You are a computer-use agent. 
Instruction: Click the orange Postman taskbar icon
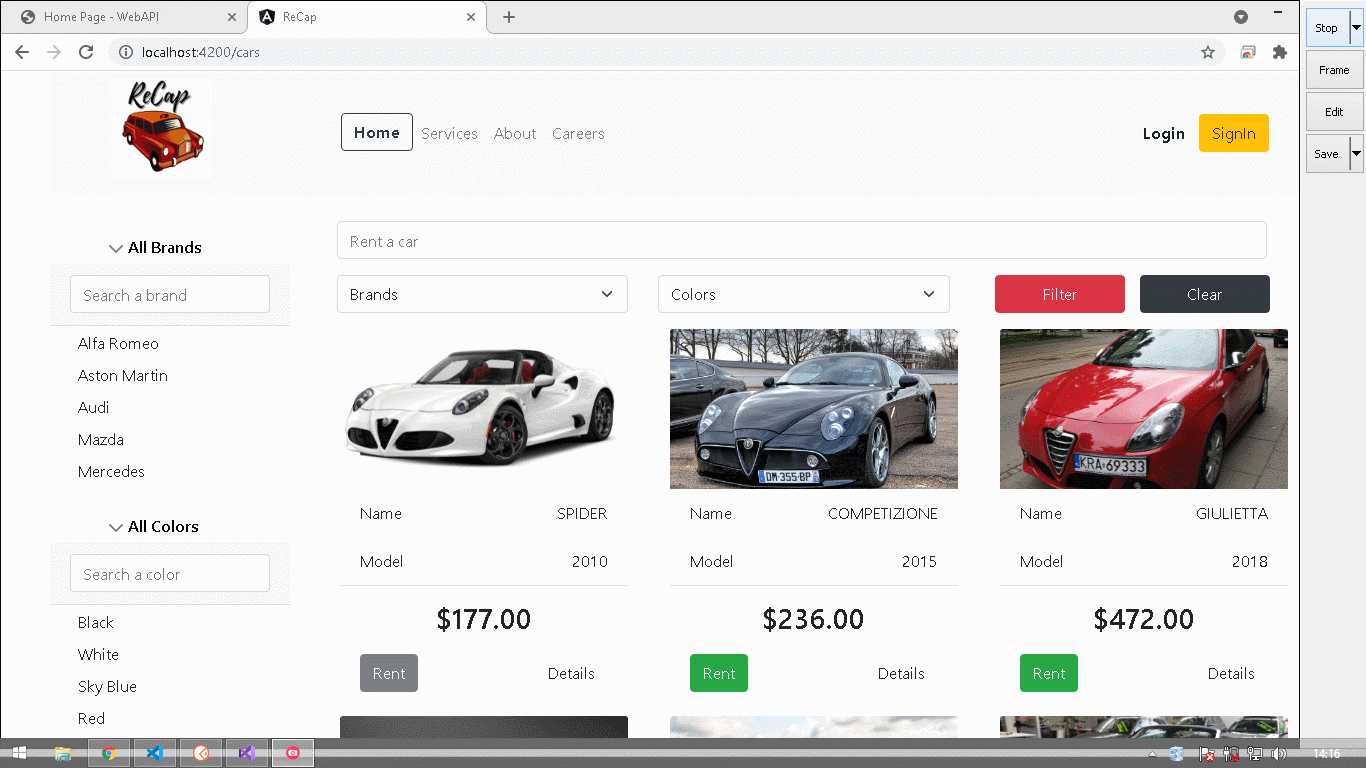coord(201,753)
